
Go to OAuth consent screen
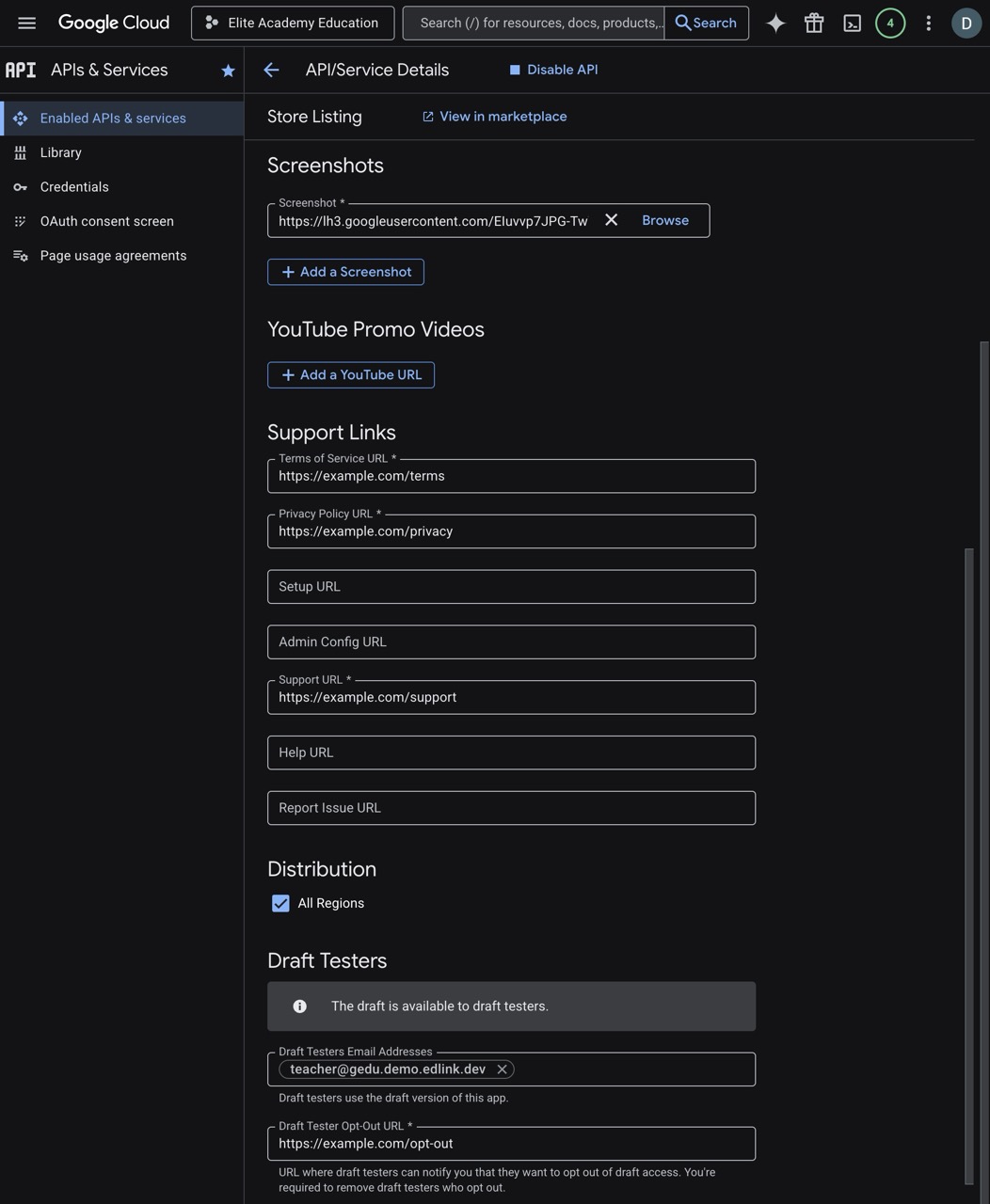pyautogui.click(x=106, y=221)
